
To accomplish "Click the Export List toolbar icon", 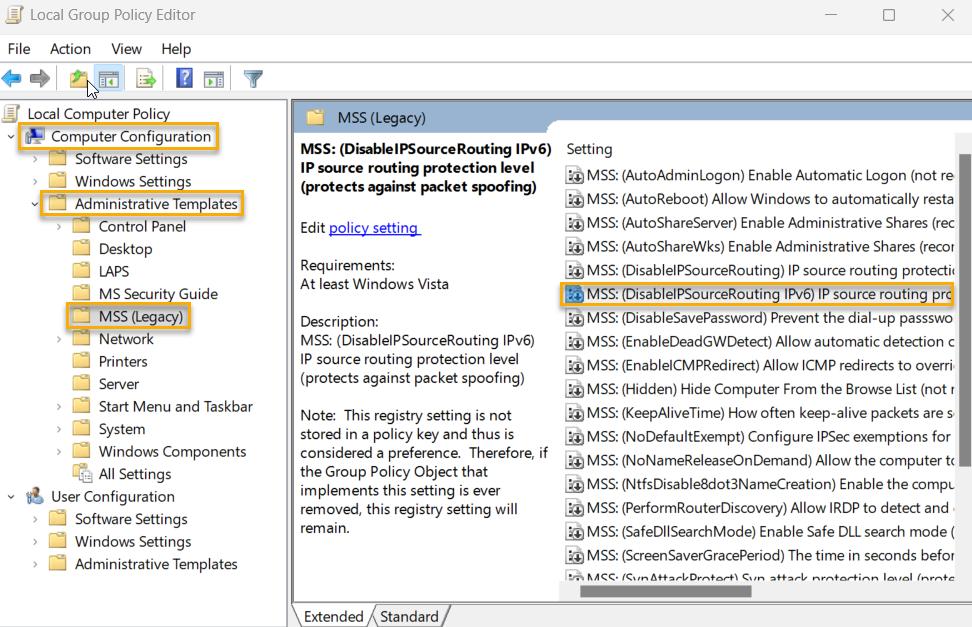I will [145, 78].
